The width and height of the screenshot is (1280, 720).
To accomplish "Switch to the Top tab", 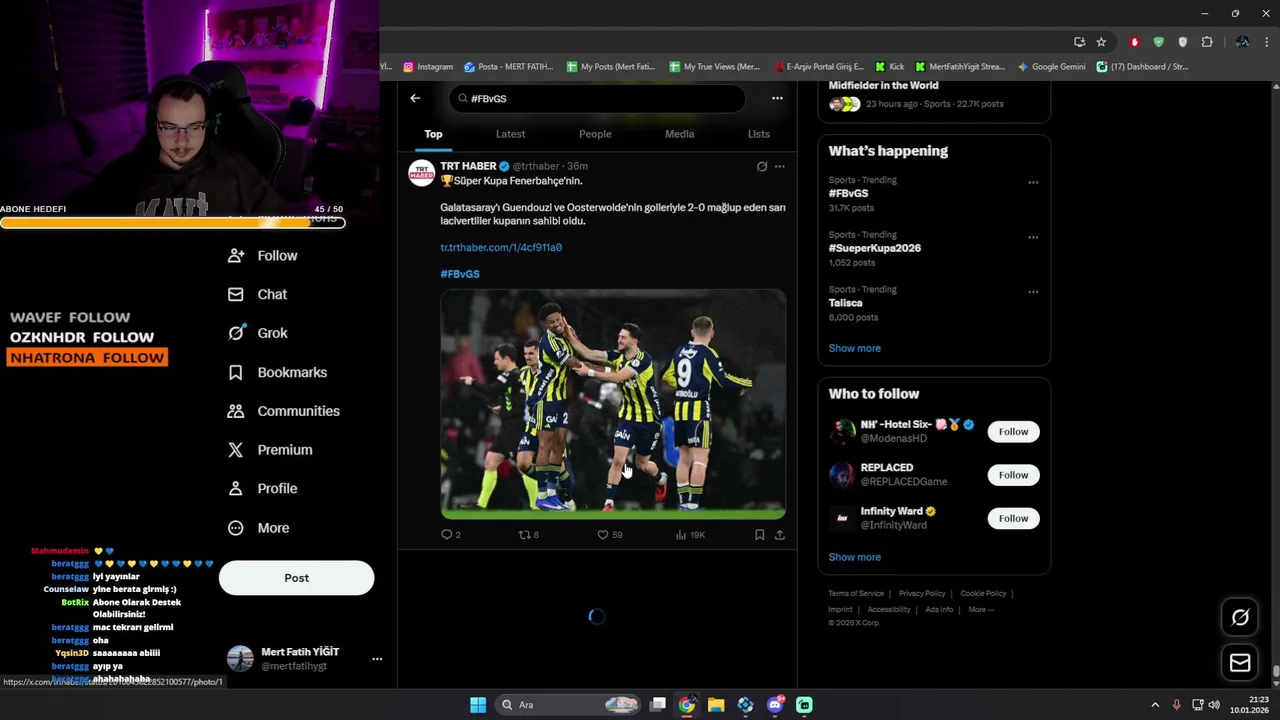I will [433, 134].
